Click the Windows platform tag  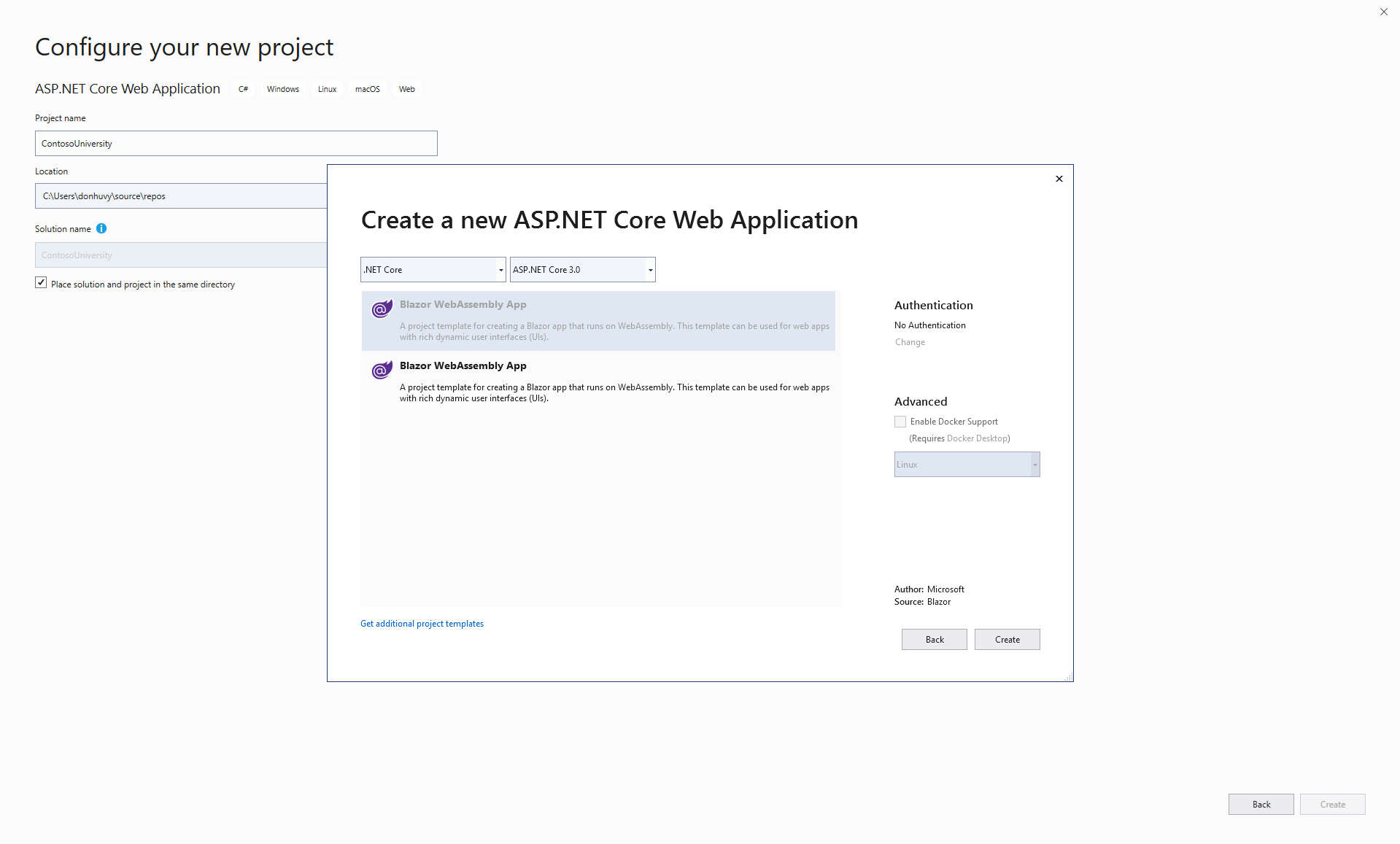[x=282, y=88]
